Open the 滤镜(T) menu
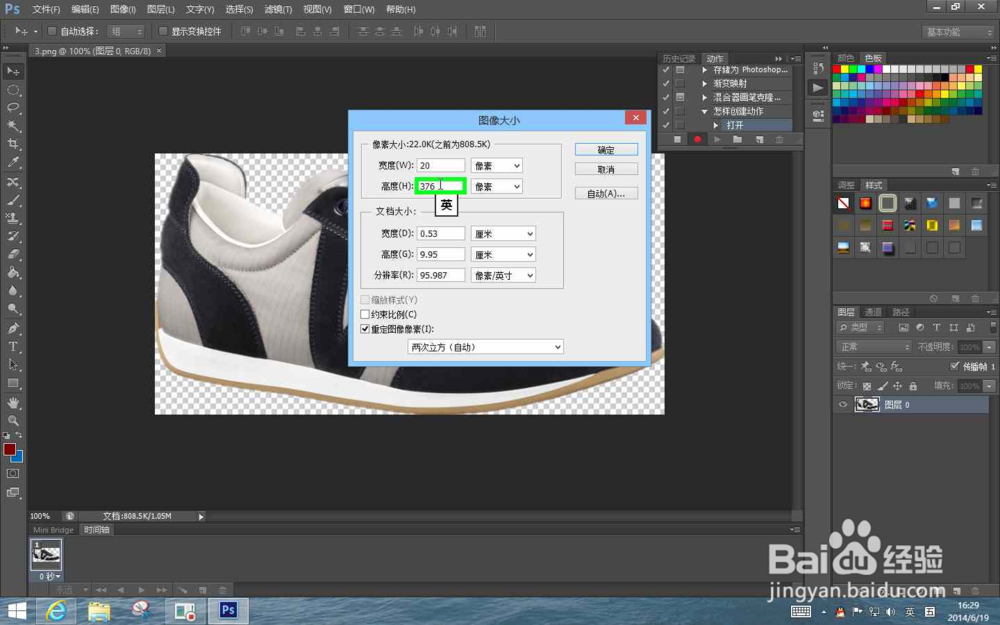This screenshot has width=1000, height=625. (x=278, y=10)
